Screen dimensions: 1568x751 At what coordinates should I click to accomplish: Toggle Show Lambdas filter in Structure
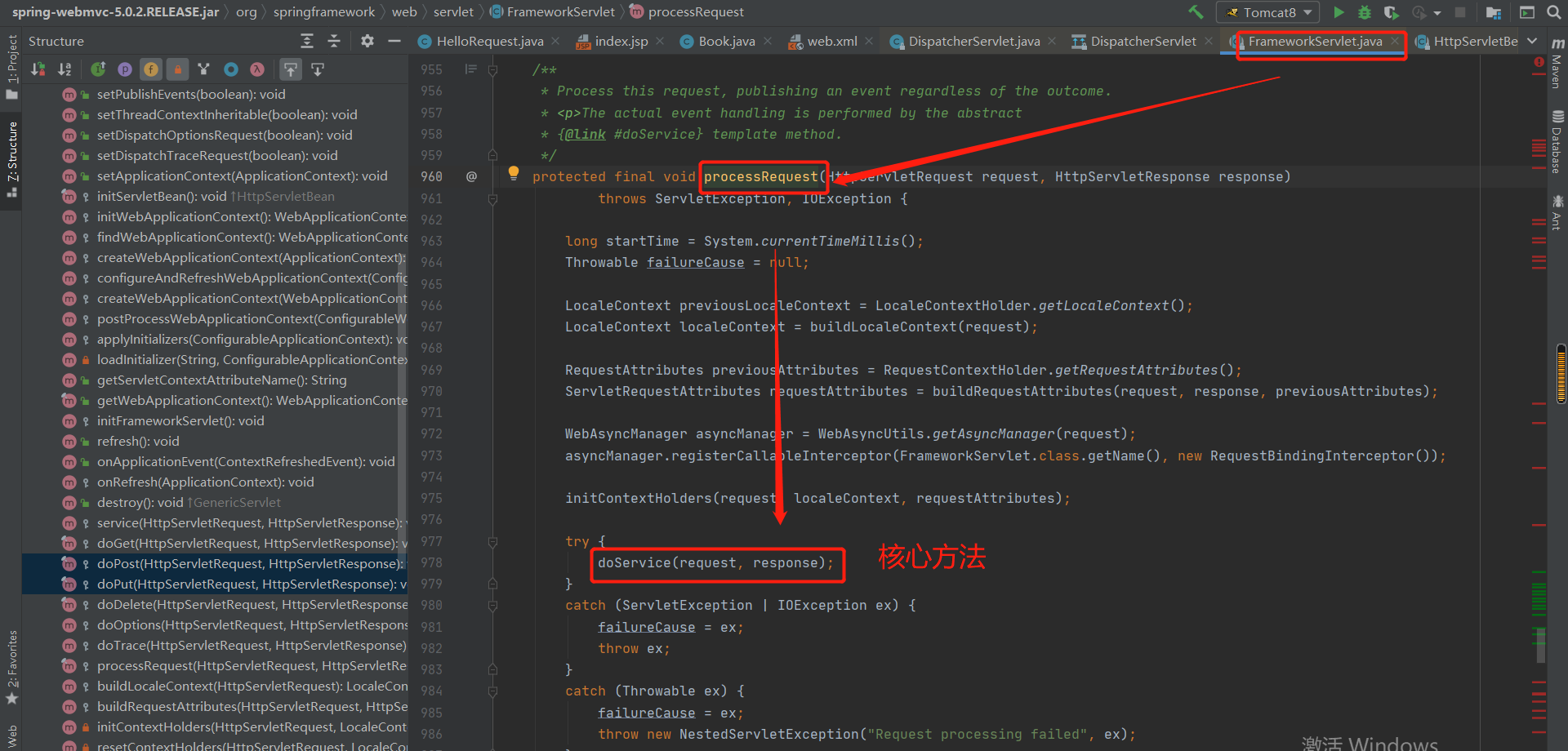[257, 69]
